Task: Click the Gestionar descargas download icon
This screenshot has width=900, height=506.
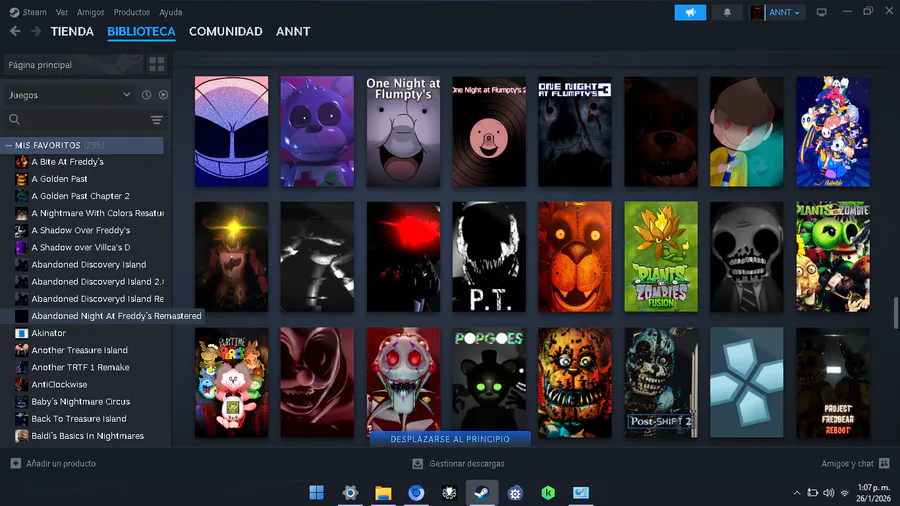Action: (x=418, y=464)
